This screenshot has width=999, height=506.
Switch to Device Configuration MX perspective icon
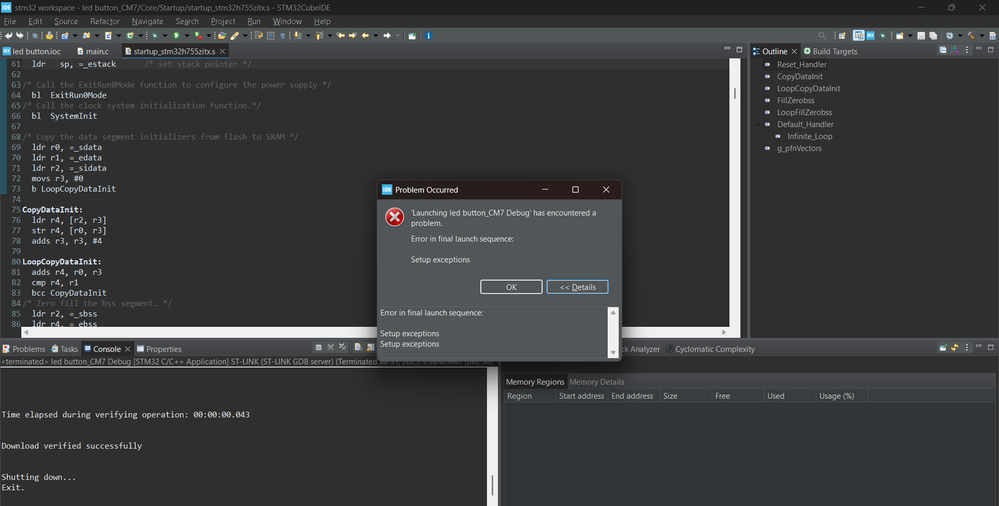coord(870,36)
